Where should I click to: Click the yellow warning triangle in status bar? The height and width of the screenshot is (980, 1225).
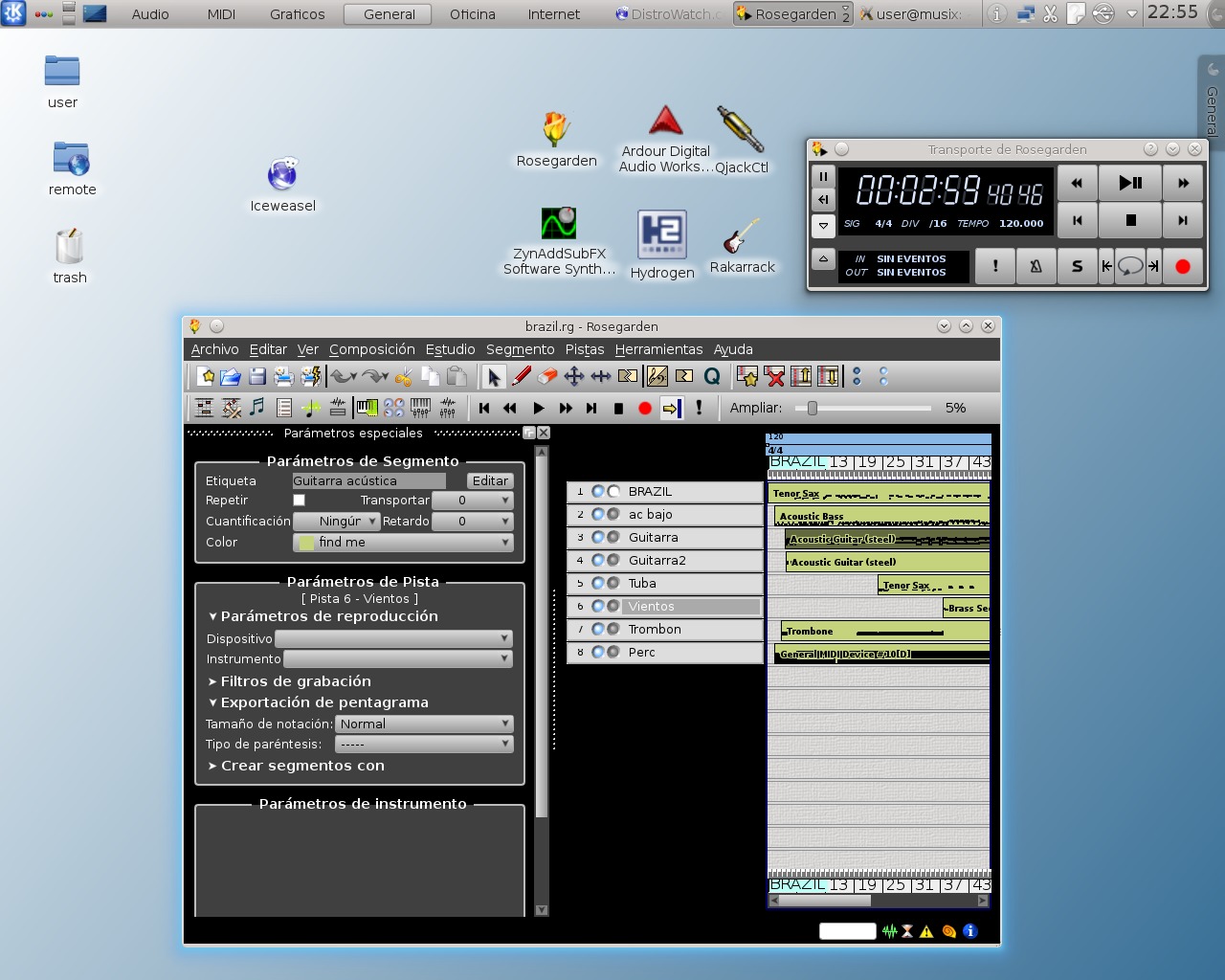point(926,931)
